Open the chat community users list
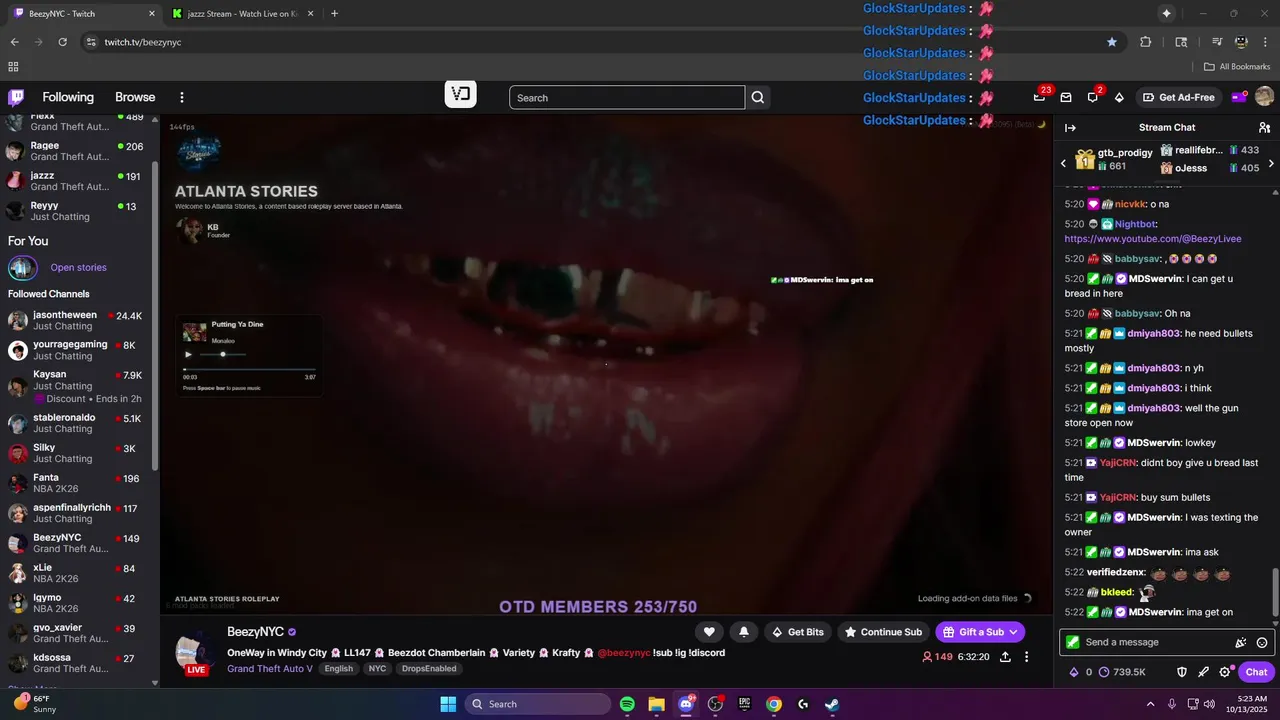This screenshot has height=720, width=1280. (x=1264, y=127)
